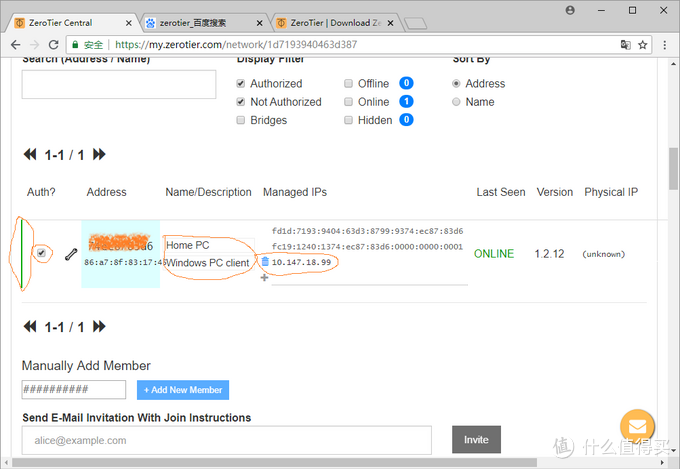
Task: Switch to the ZeroTier Download tab
Action: pos(335,23)
